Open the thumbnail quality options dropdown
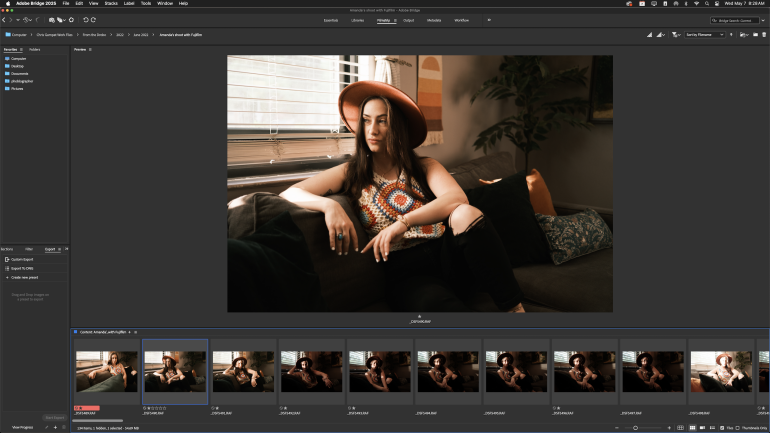This screenshot has width=770, height=433. coord(660,34)
